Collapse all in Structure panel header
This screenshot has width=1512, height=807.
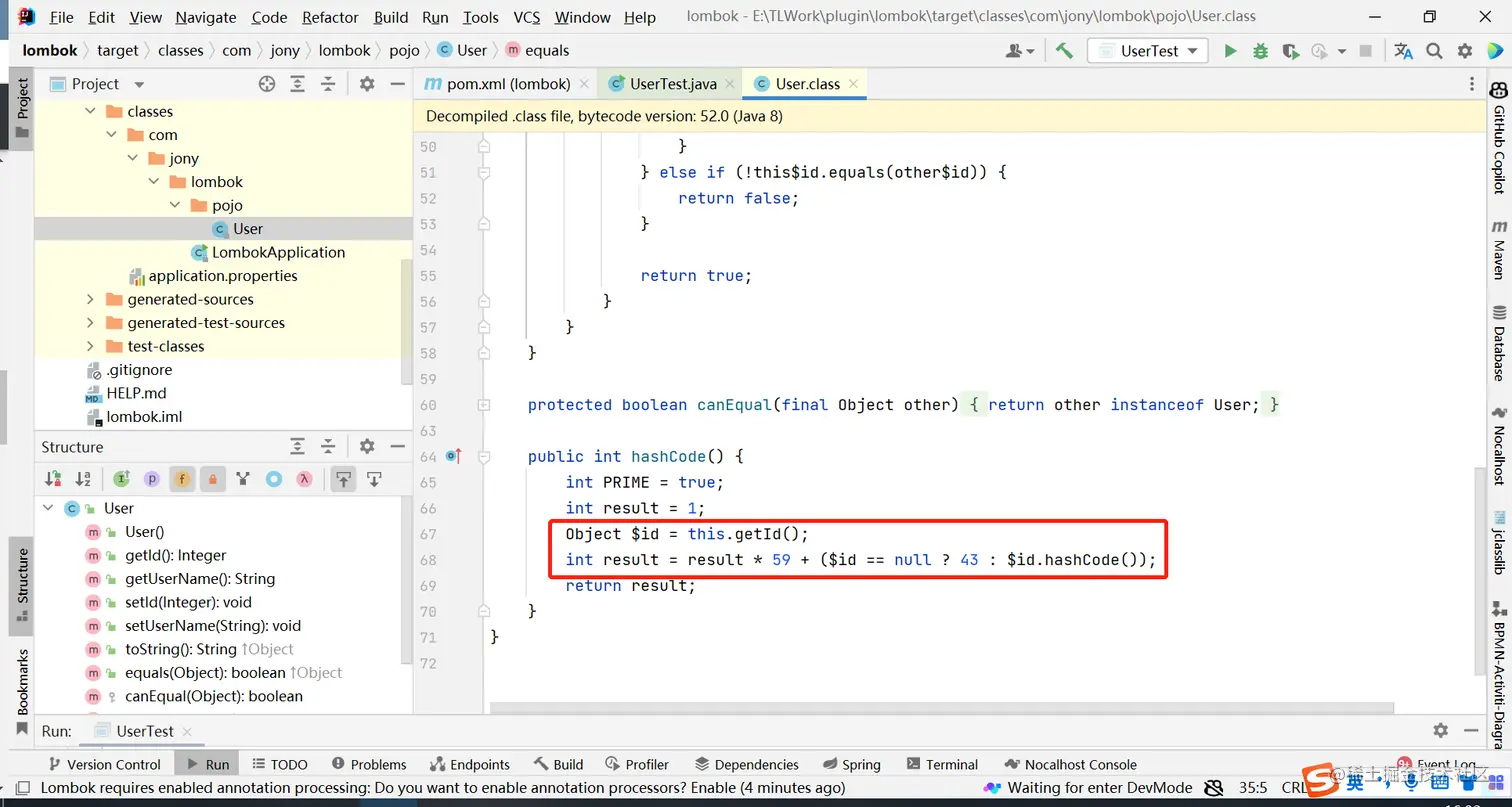pyautogui.click(x=327, y=447)
